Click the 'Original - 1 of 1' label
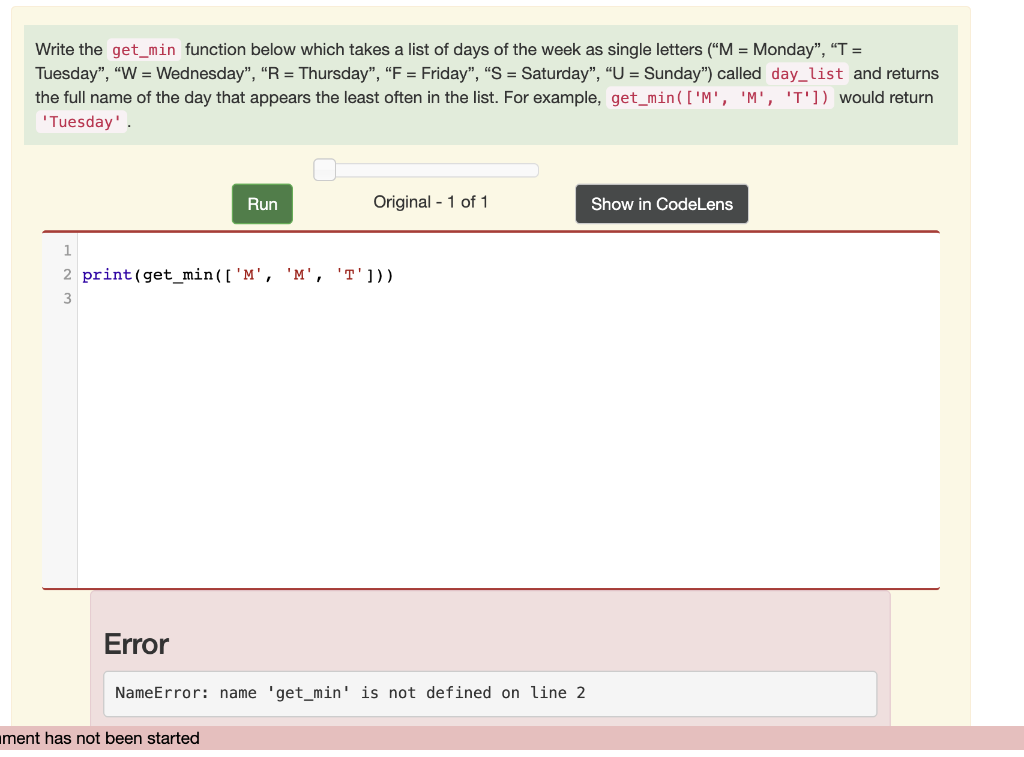 coord(430,202)
